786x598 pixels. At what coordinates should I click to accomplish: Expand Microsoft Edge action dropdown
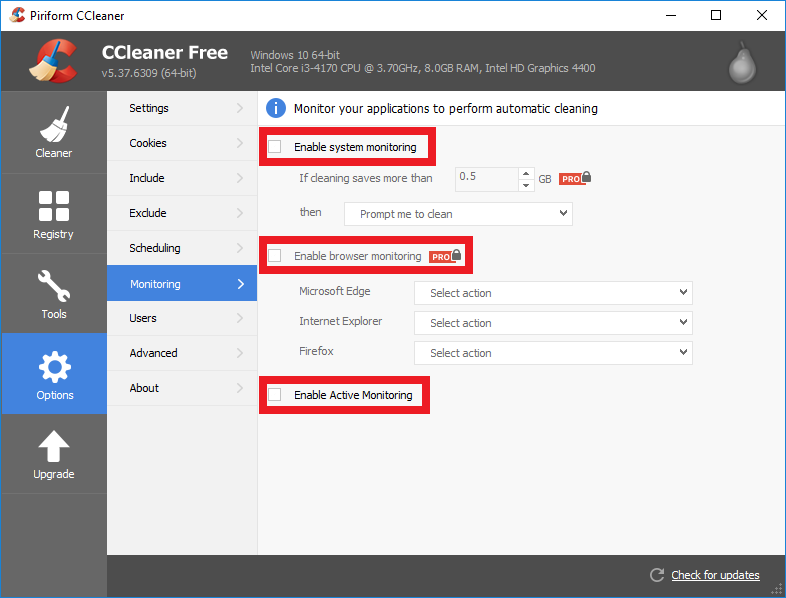coord(553,293)
